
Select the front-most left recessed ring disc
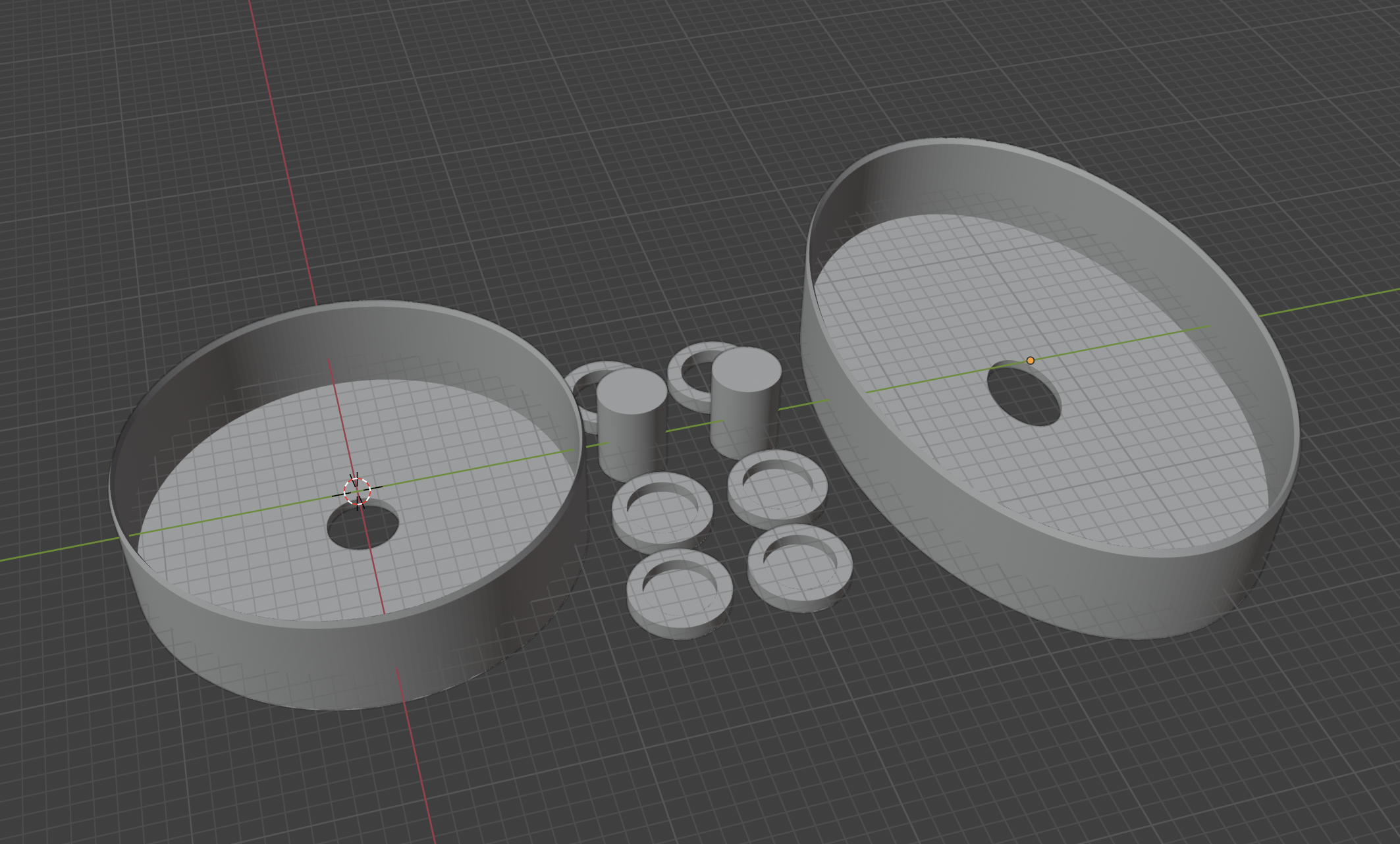[680, 593]
